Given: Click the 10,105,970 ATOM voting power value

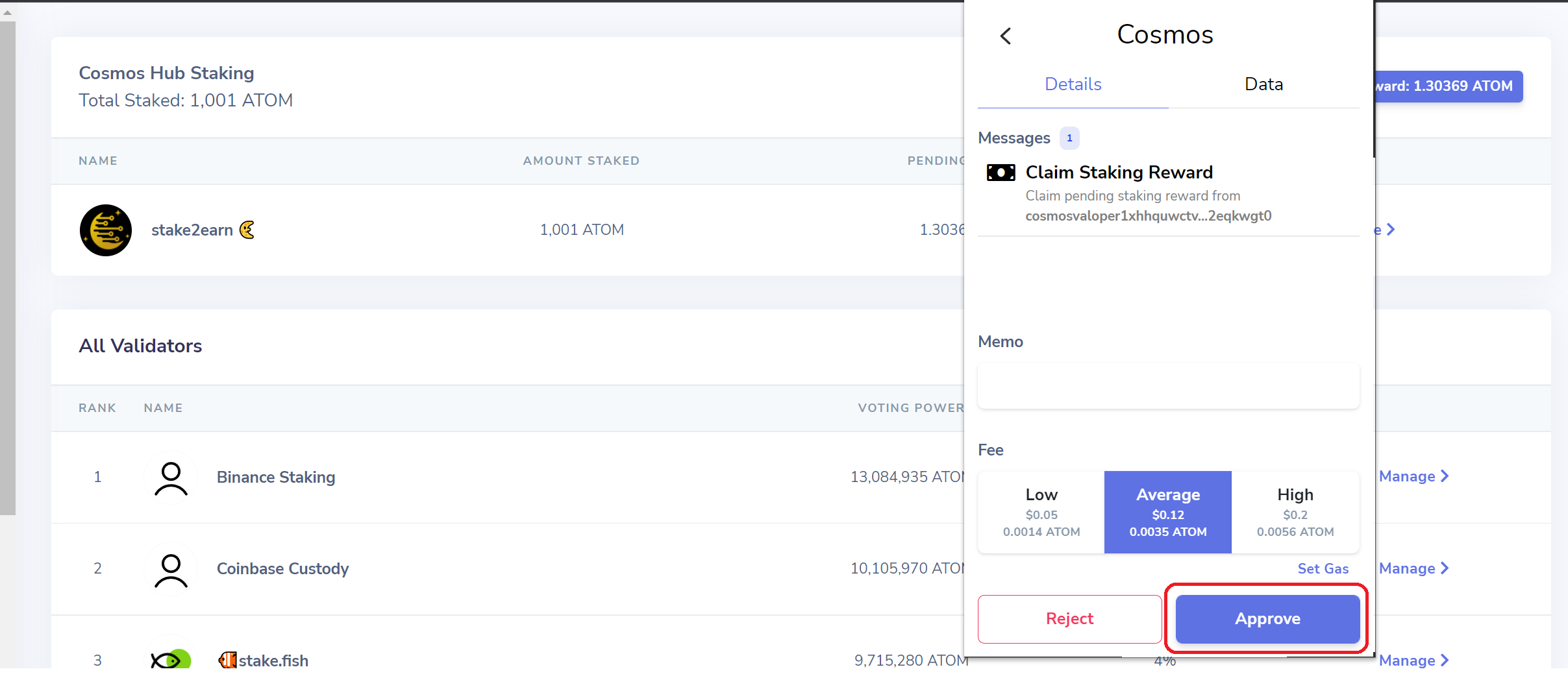Looking at the screenshot, I should click(908, 569).
